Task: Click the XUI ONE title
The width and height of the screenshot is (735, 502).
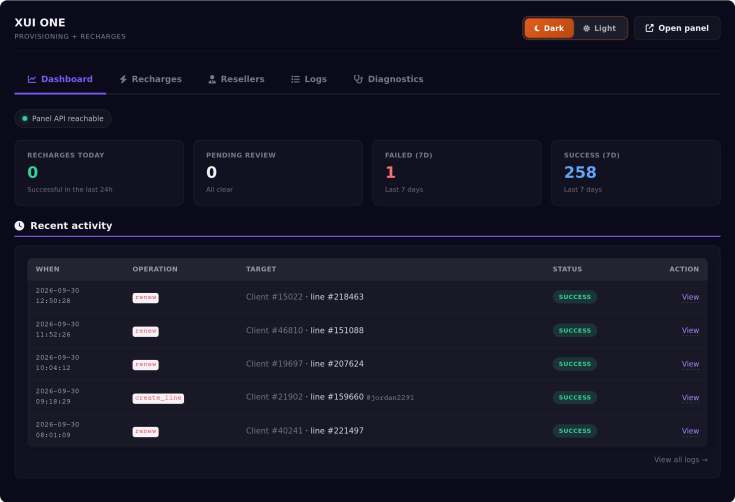Action: point(40,22)
